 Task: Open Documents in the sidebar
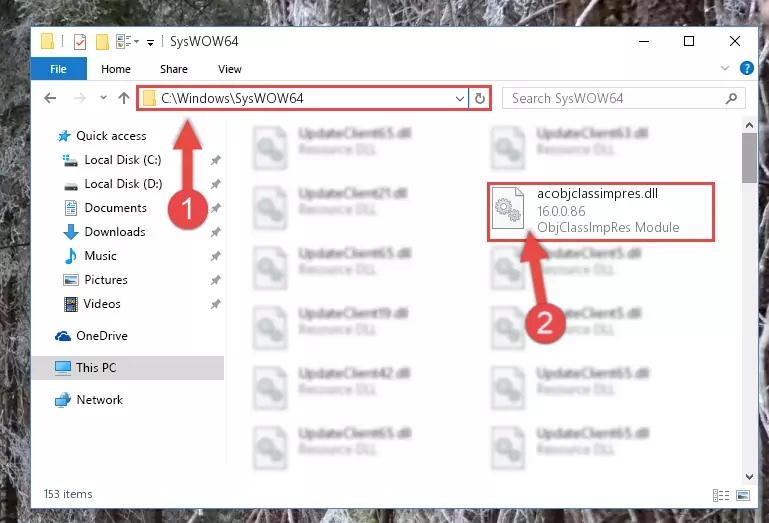(115, 208)
